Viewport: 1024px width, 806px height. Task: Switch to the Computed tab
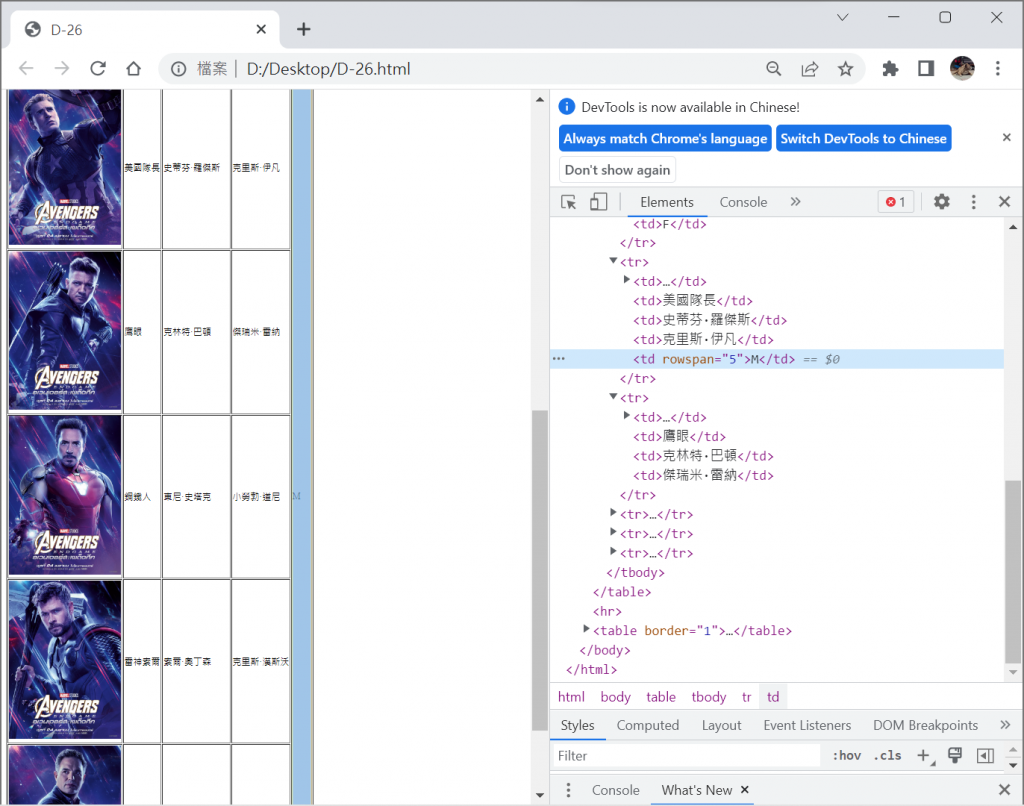pyautogui.click(x=648, y=725)
